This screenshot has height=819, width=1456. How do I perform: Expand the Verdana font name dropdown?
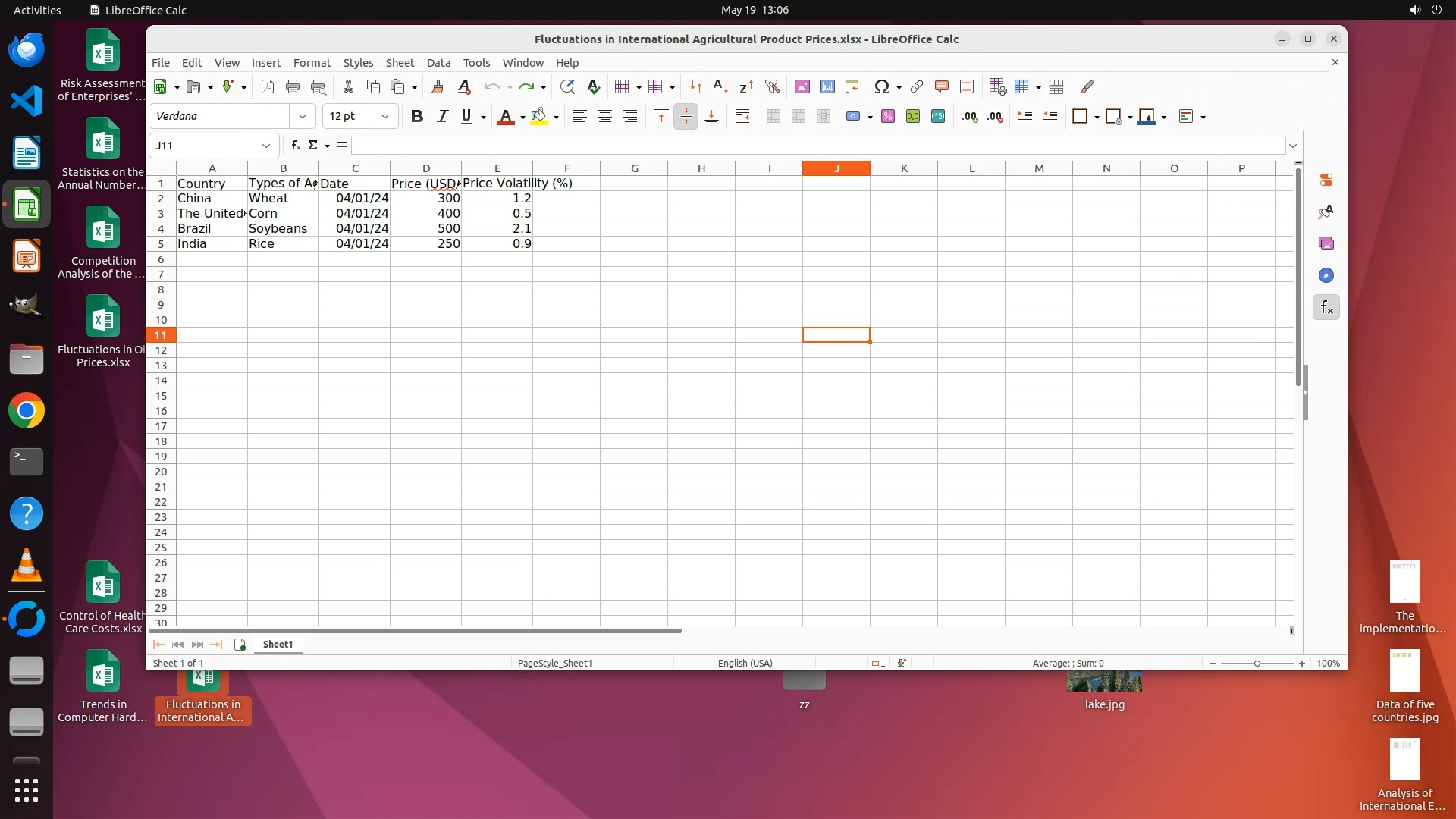coord(303,117)
